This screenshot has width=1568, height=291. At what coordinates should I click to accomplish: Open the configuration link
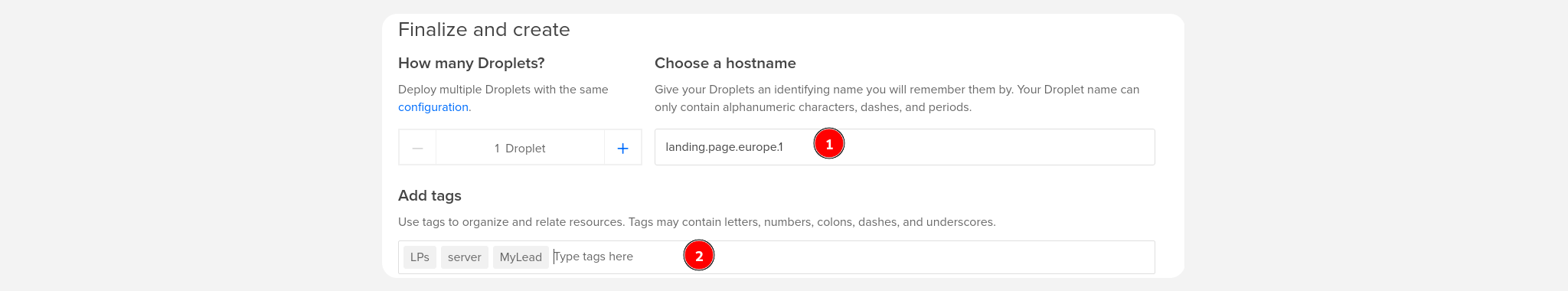tap(433, 107)
